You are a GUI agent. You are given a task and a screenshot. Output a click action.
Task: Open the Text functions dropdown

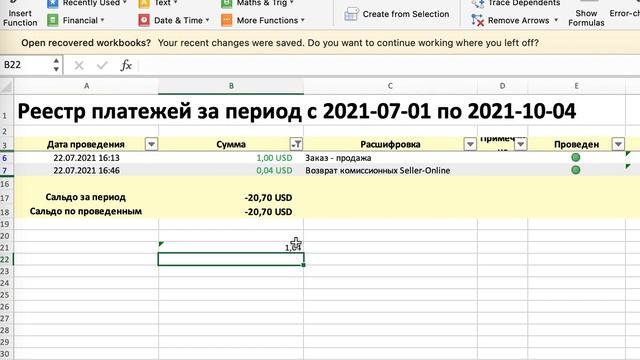[158, 3]
